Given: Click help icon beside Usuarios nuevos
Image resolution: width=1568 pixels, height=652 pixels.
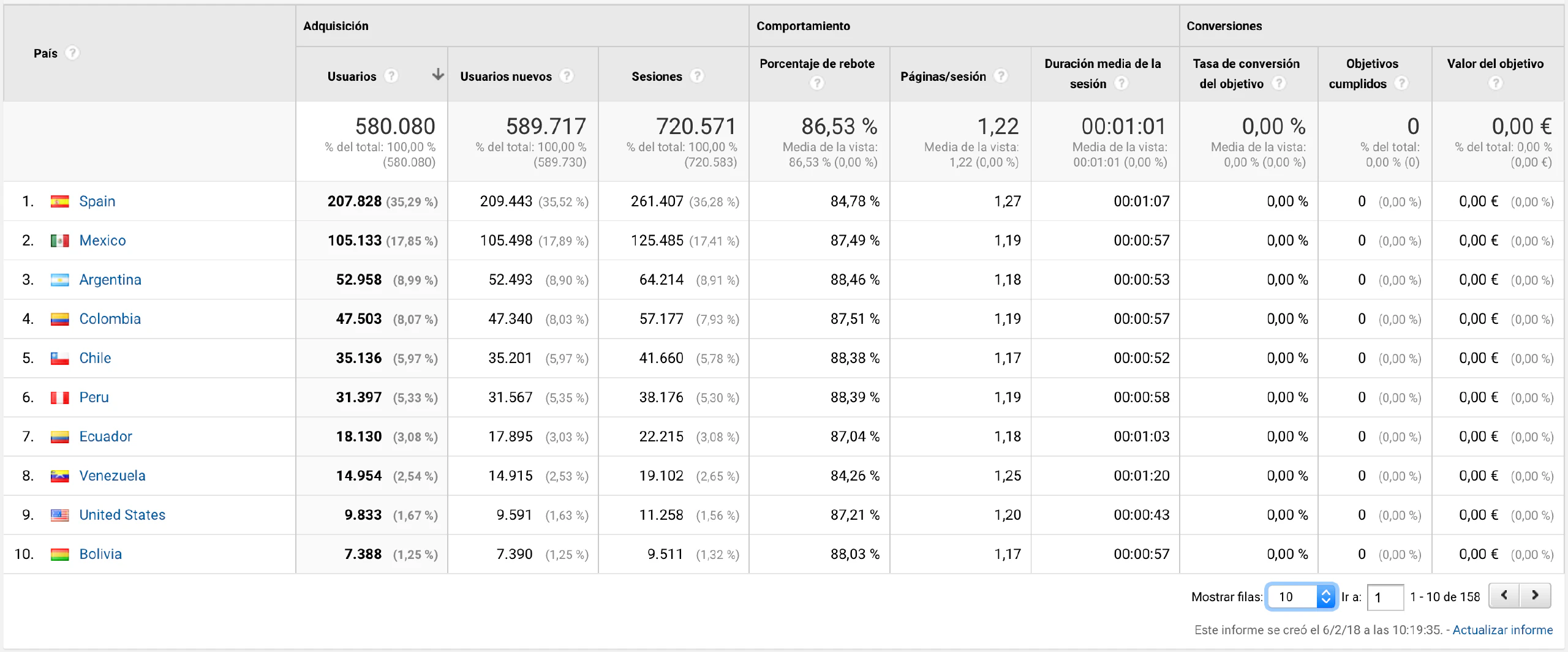Looking at the screenshot, I should coord(567,76).
